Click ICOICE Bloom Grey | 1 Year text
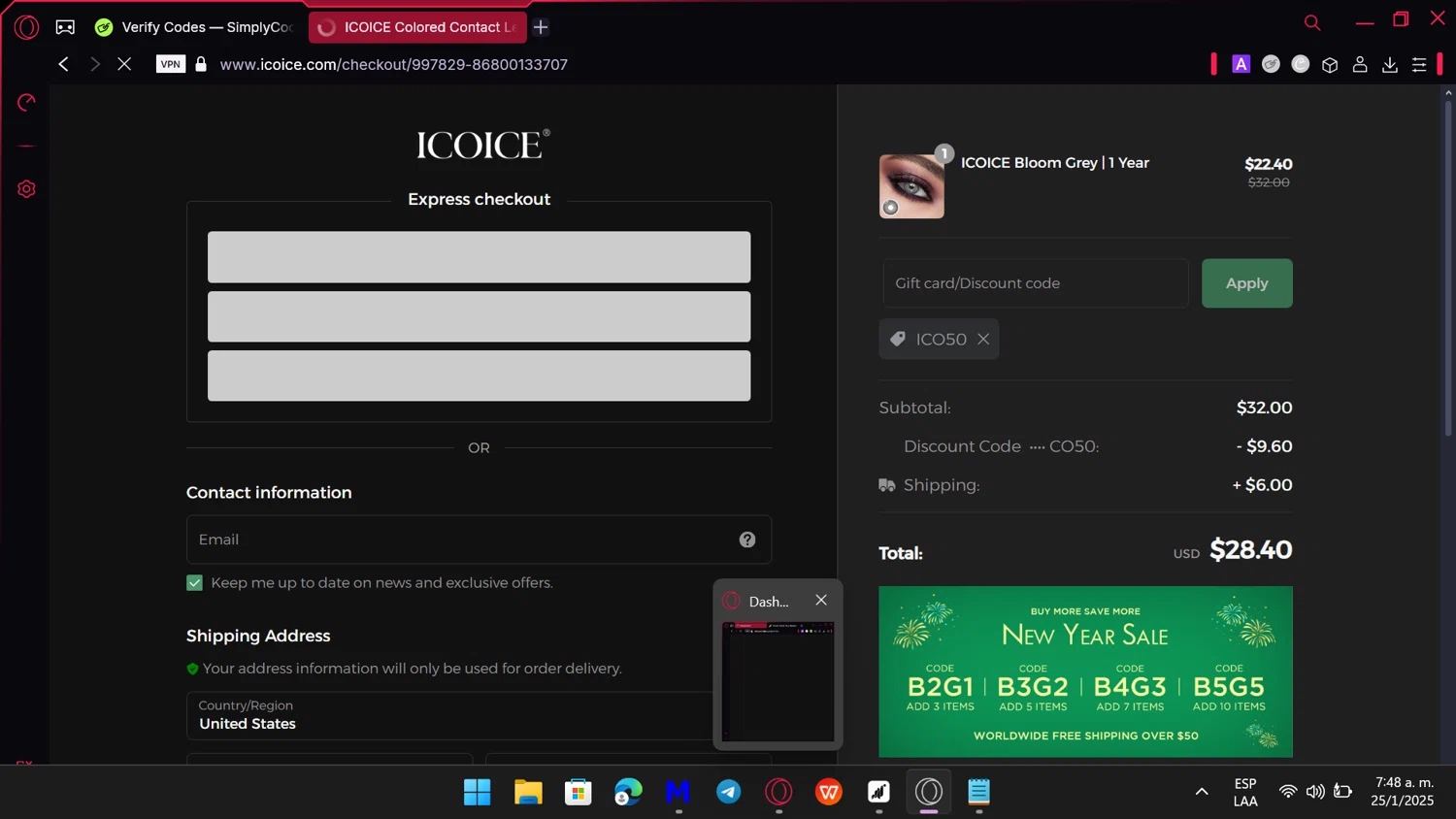Image resolution: width=1456 pixels, height=819 pixels. tap(1055, 163)
